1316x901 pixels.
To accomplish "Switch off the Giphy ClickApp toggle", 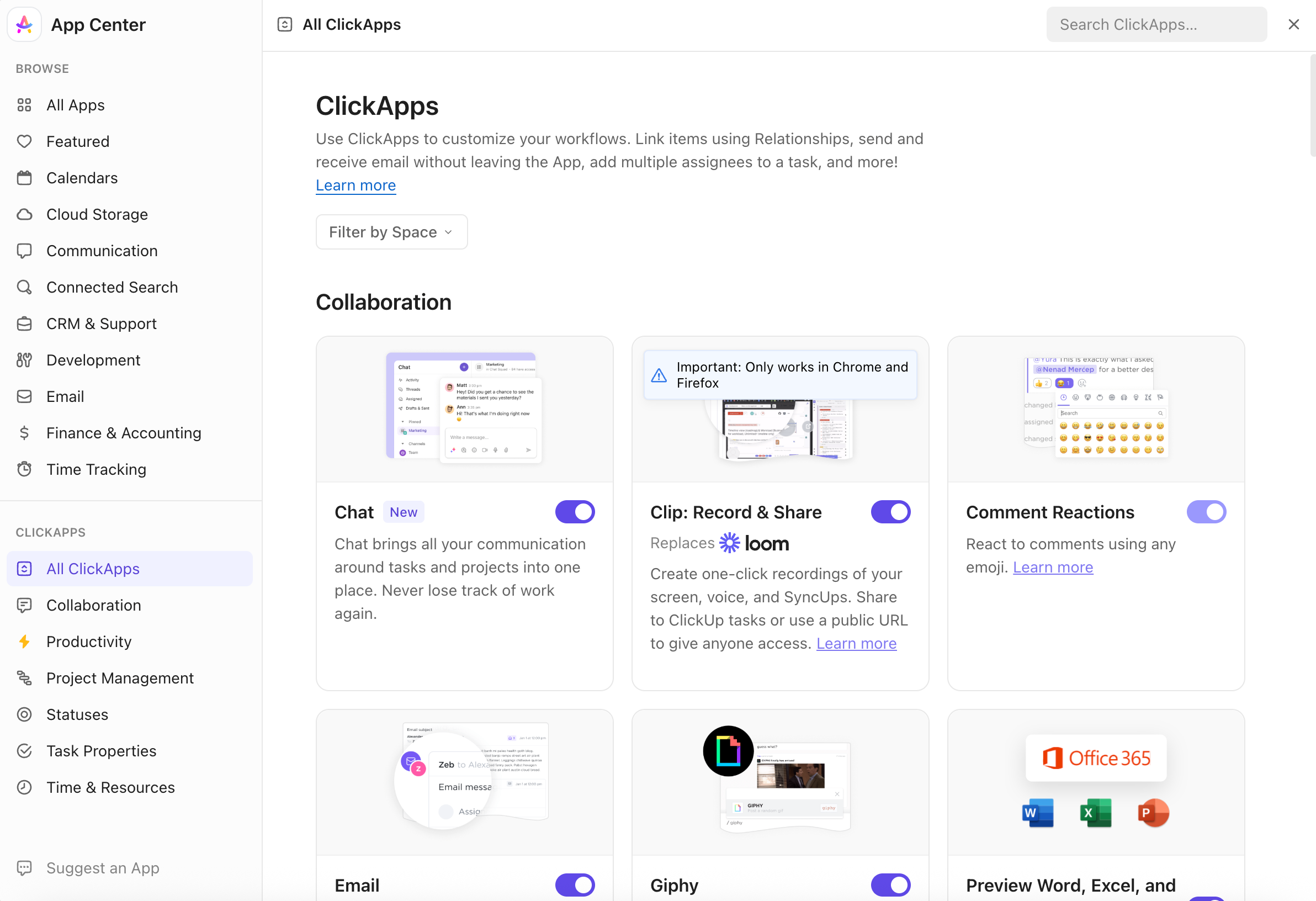I will 890,884.
